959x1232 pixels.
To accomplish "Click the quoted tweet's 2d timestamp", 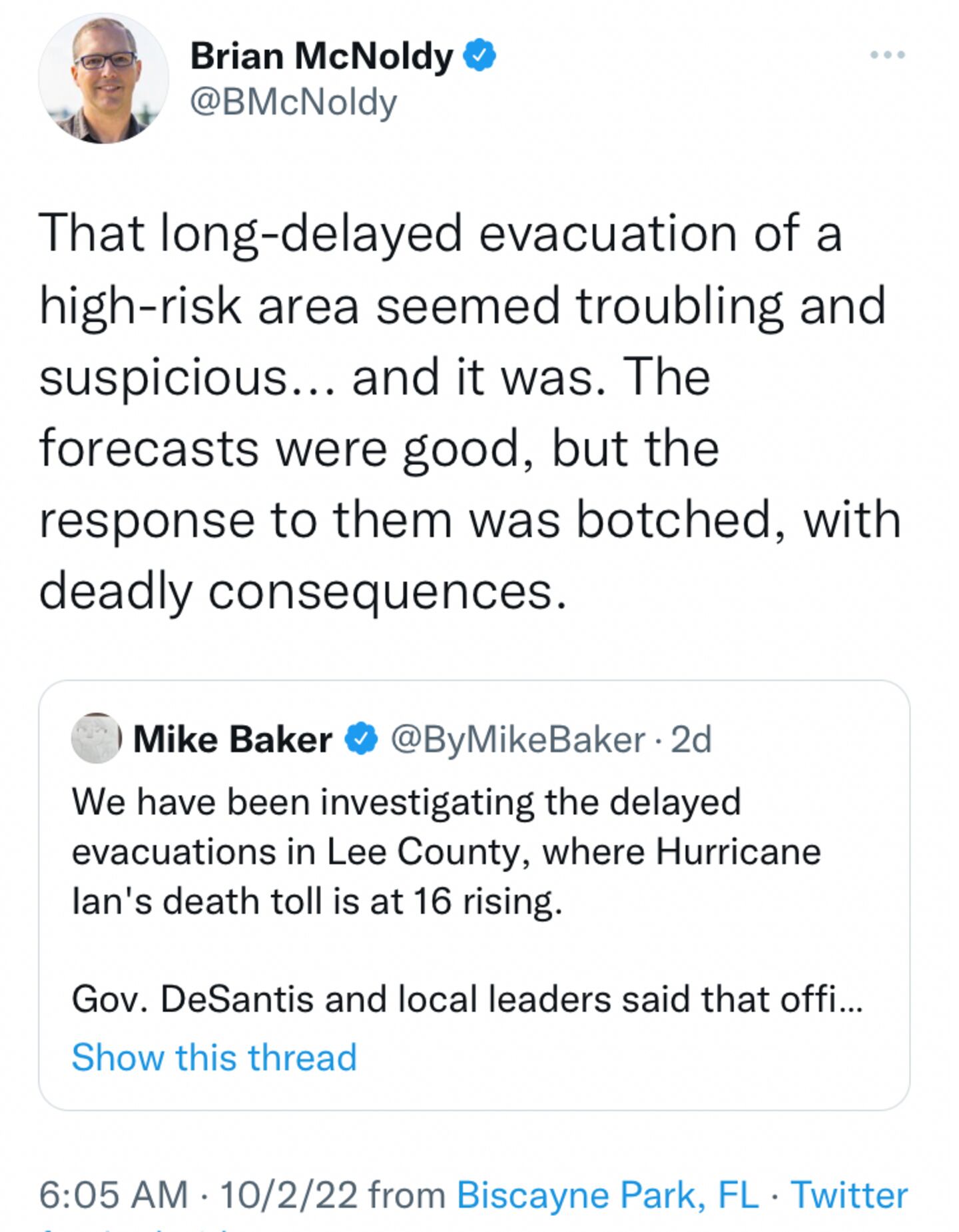I will [x=691, y=739].
